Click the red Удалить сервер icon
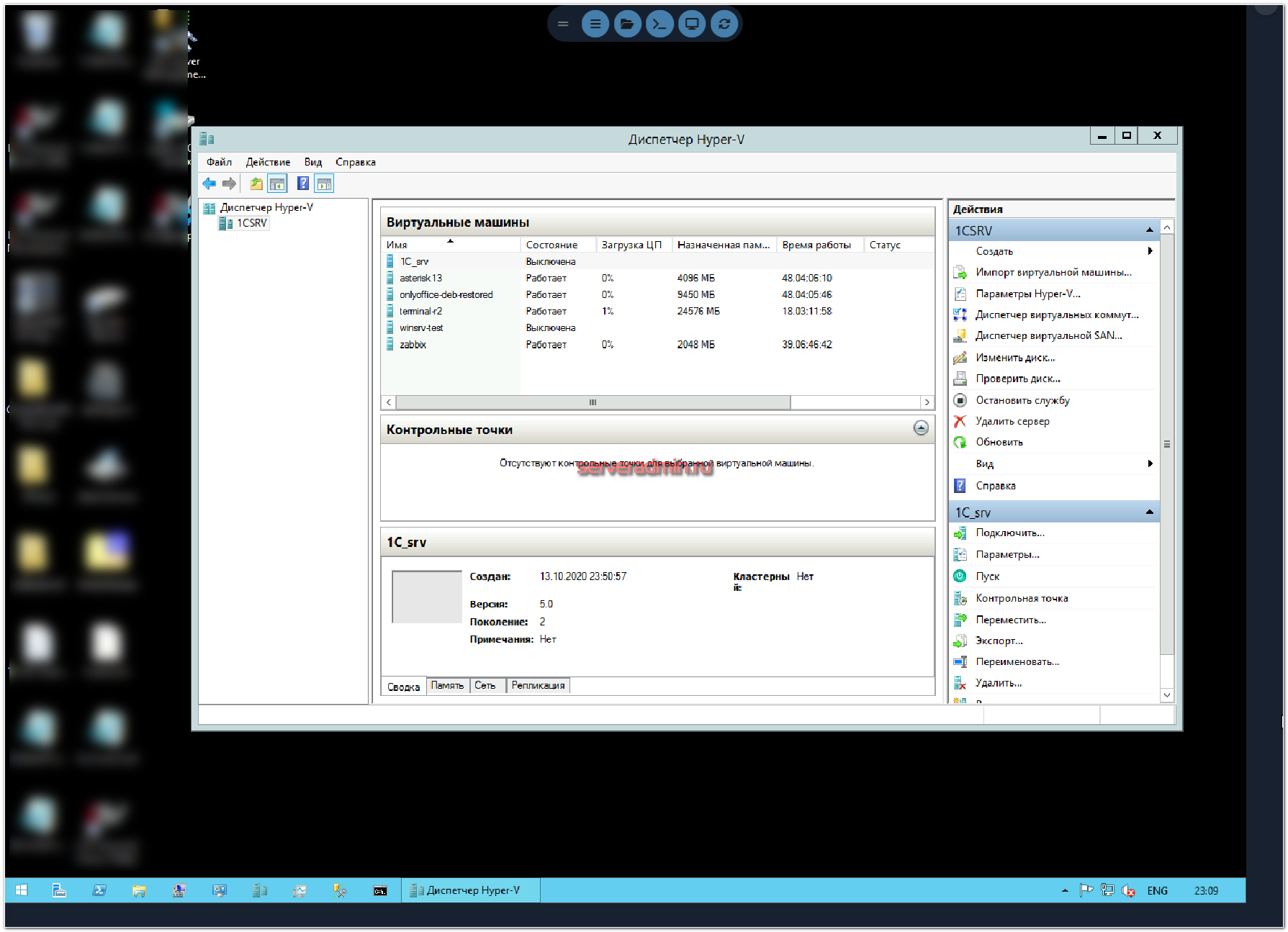 tap(960, 422)
